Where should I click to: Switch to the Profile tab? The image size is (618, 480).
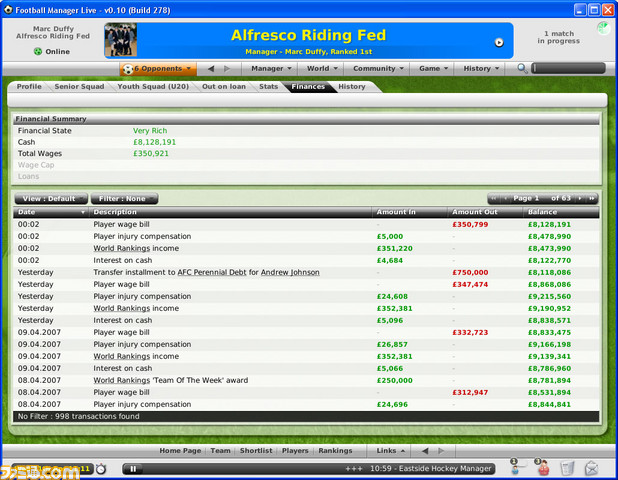(29, 87)
